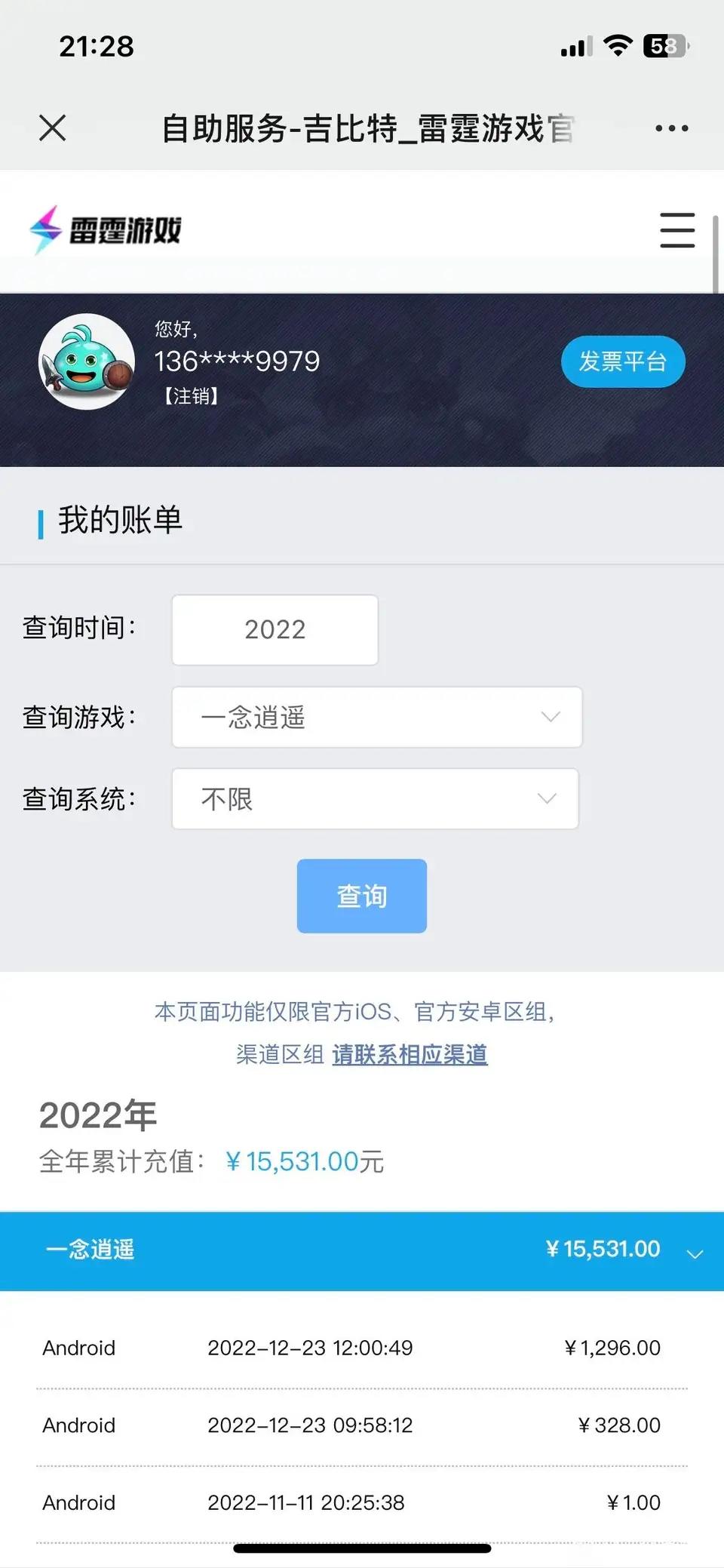The height and width of the screenshot is (1568, 724).
Task: Collapse the 一念逍遥 bill section chevron
Action: [695, 1253]
